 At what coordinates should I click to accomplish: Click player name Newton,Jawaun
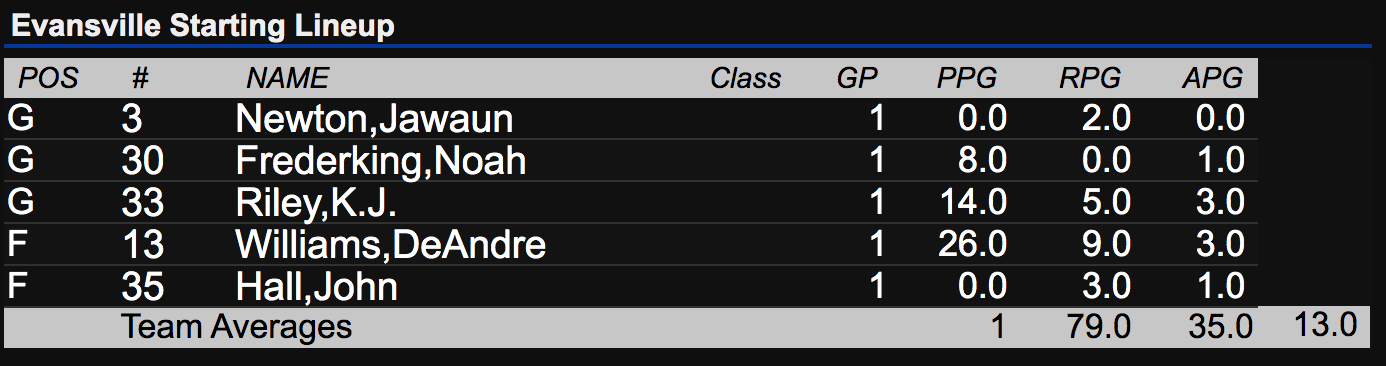374,119
